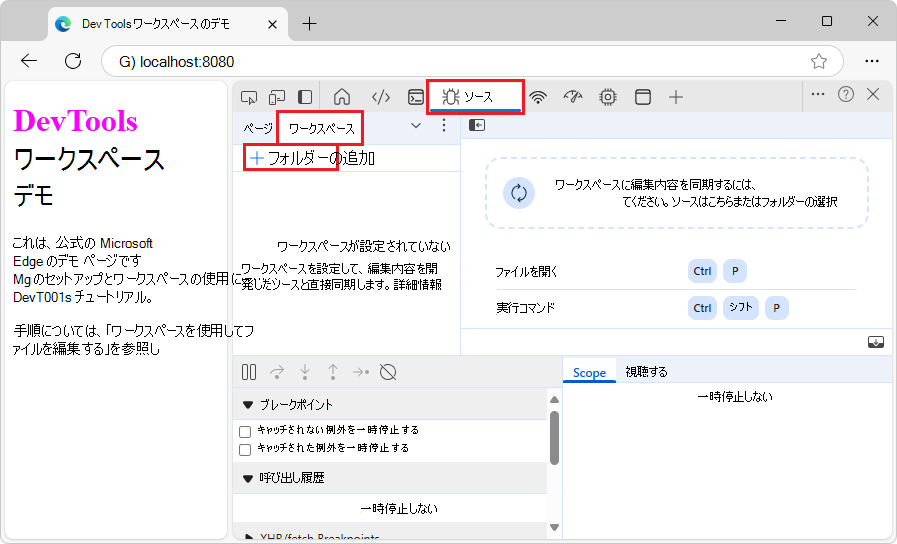
Task: Click the Inspect element tool icon
Action: (x=249, y=97)
